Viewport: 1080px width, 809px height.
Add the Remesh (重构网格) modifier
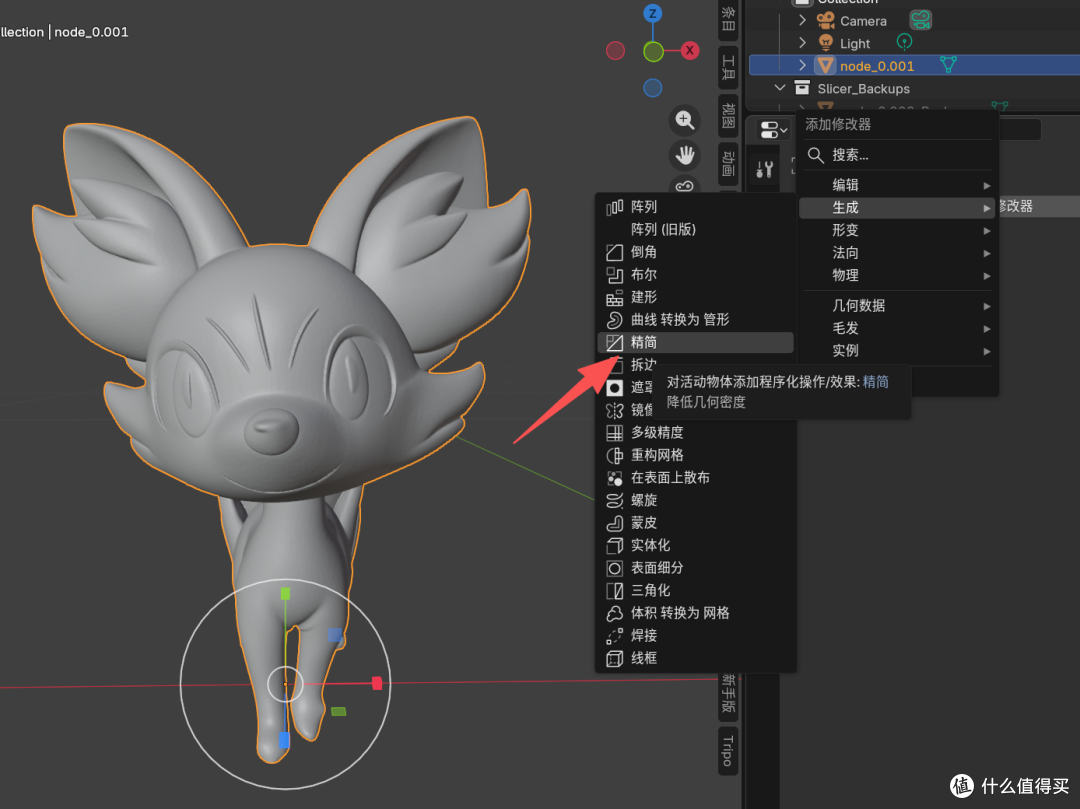696,455
